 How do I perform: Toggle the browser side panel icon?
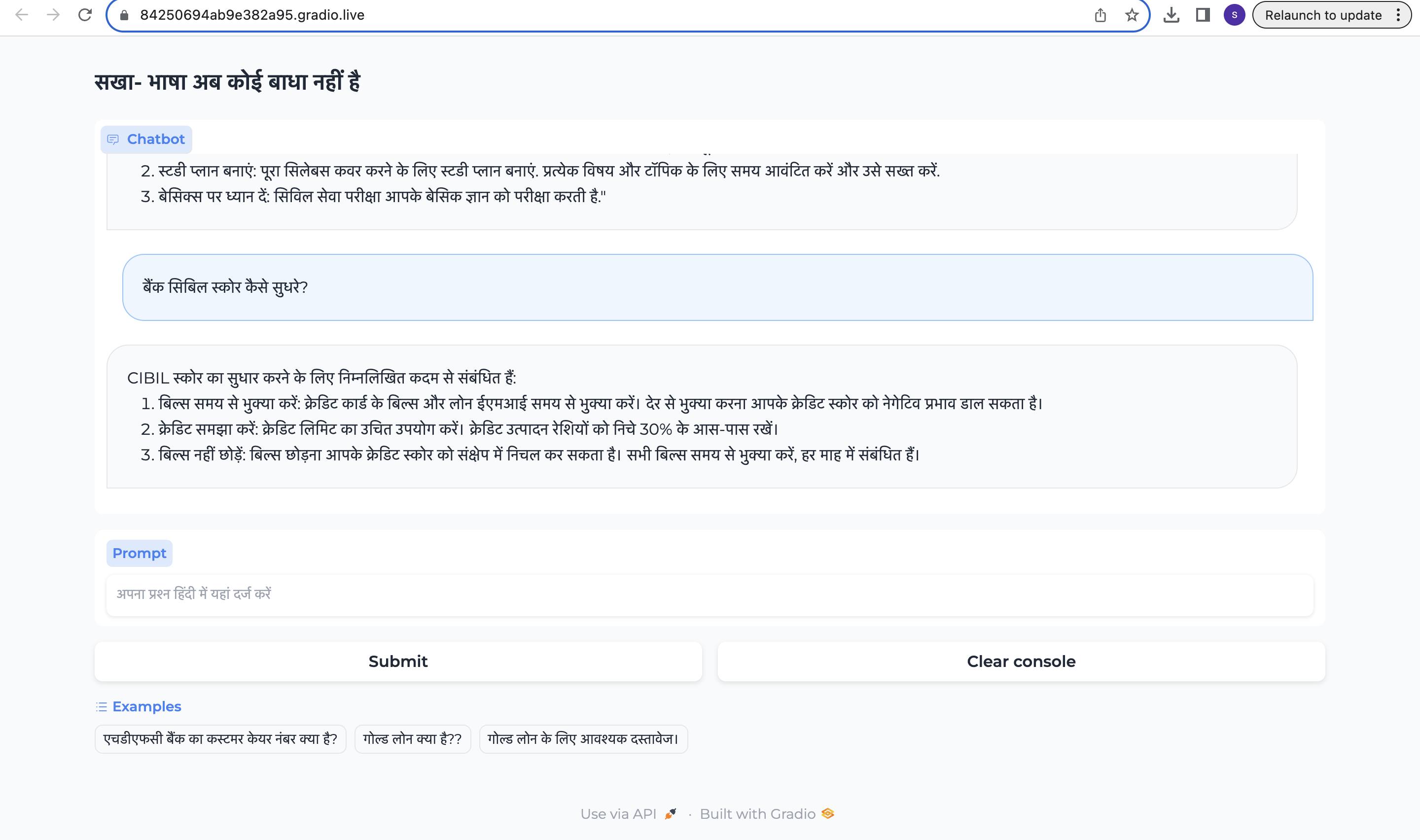point(1203,15)
